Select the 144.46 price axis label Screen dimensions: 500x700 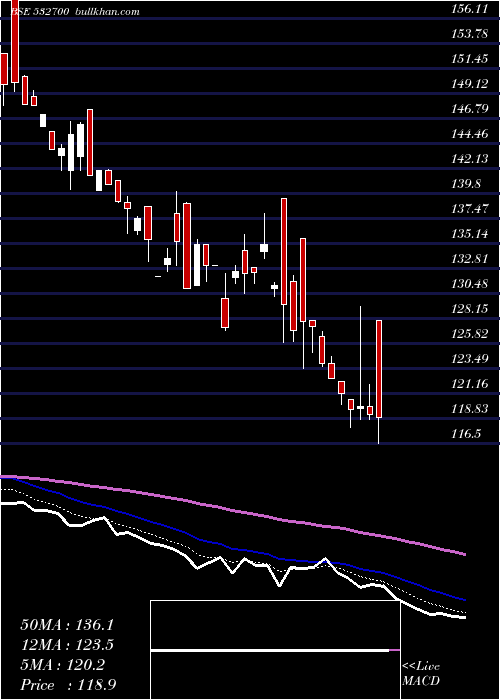pos(470,134)
